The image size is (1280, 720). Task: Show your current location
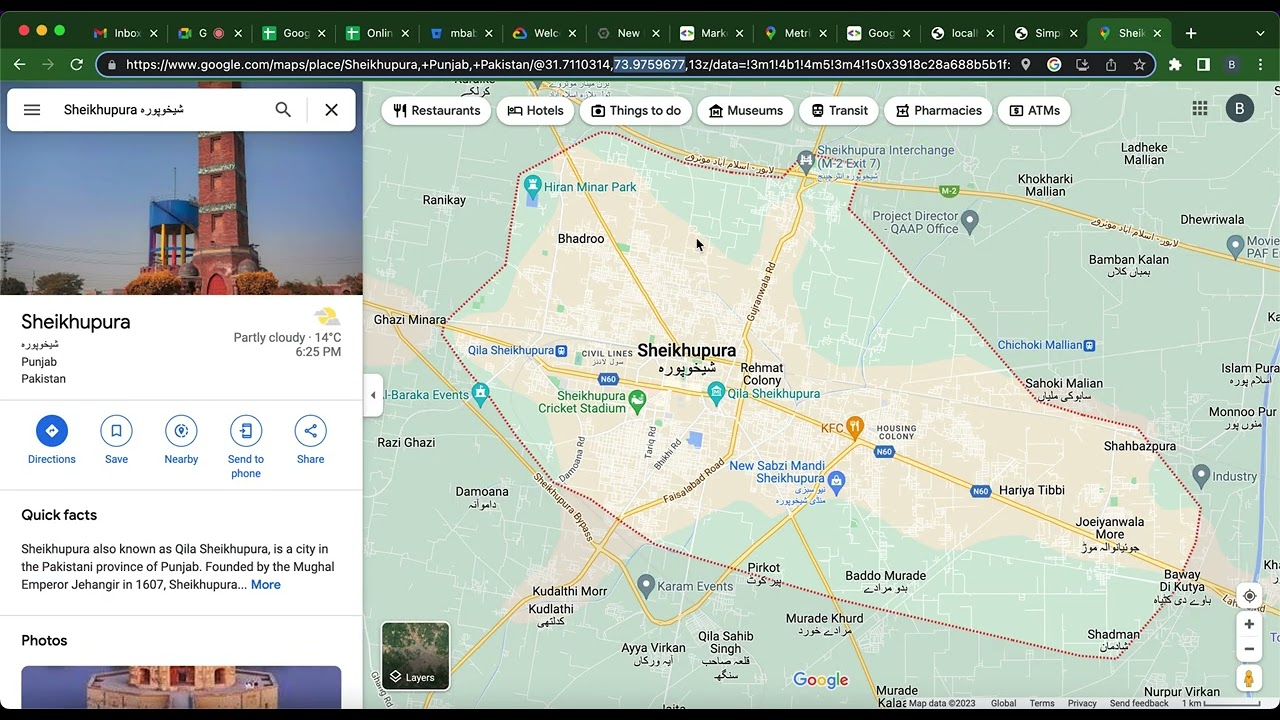[x=1249, y=596]
